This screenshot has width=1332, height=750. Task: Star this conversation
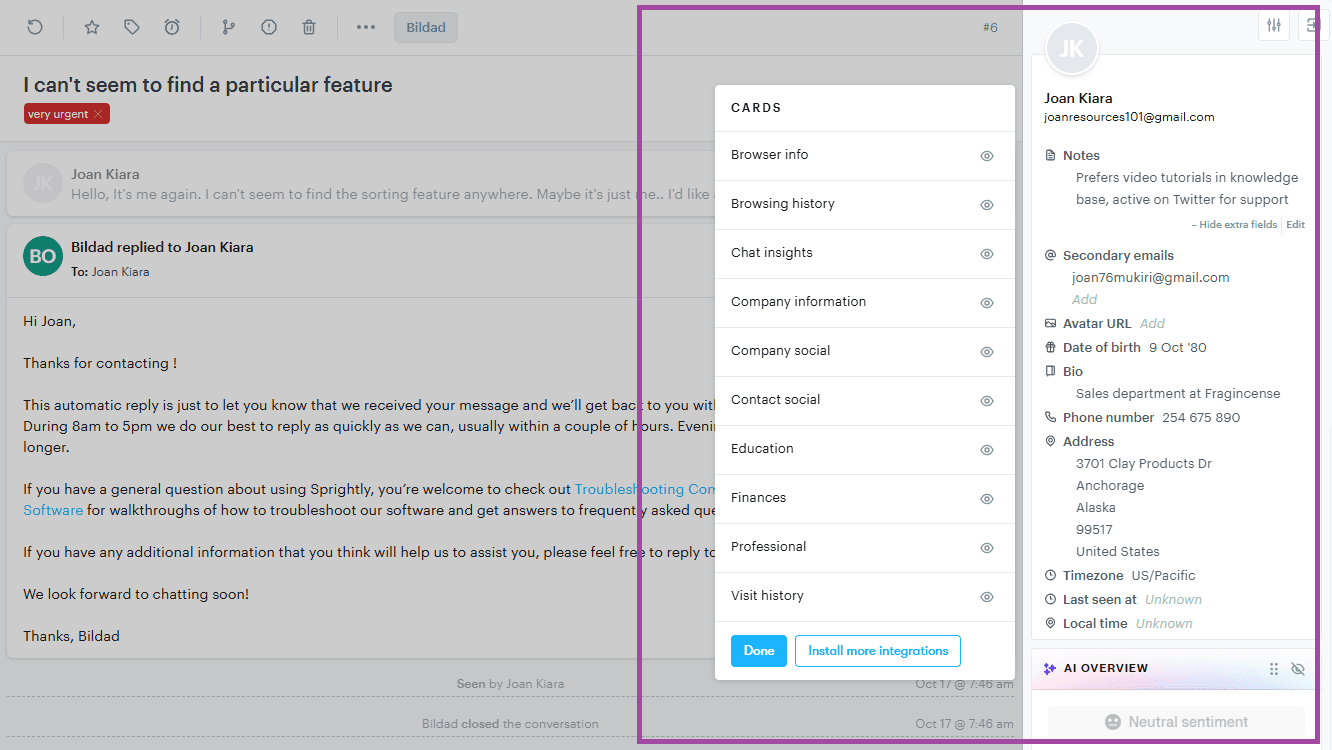pos(91,27)
